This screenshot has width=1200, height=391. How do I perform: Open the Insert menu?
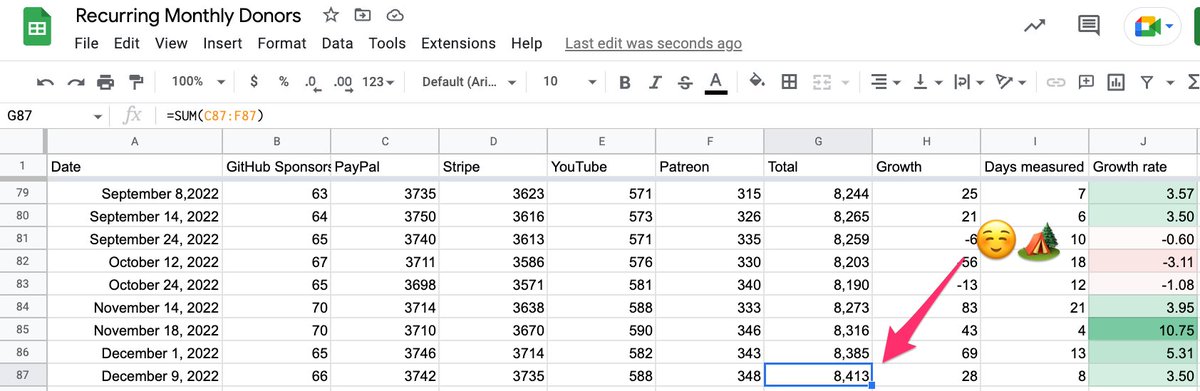click(x=222, y=43)
